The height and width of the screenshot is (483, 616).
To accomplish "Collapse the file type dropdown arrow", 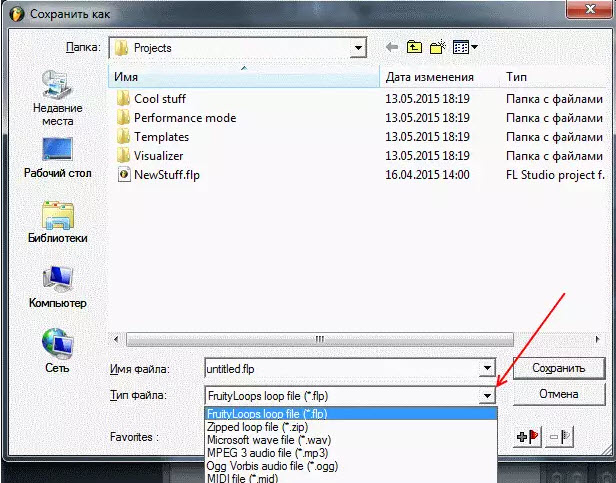I will click(x=487, y=395).
